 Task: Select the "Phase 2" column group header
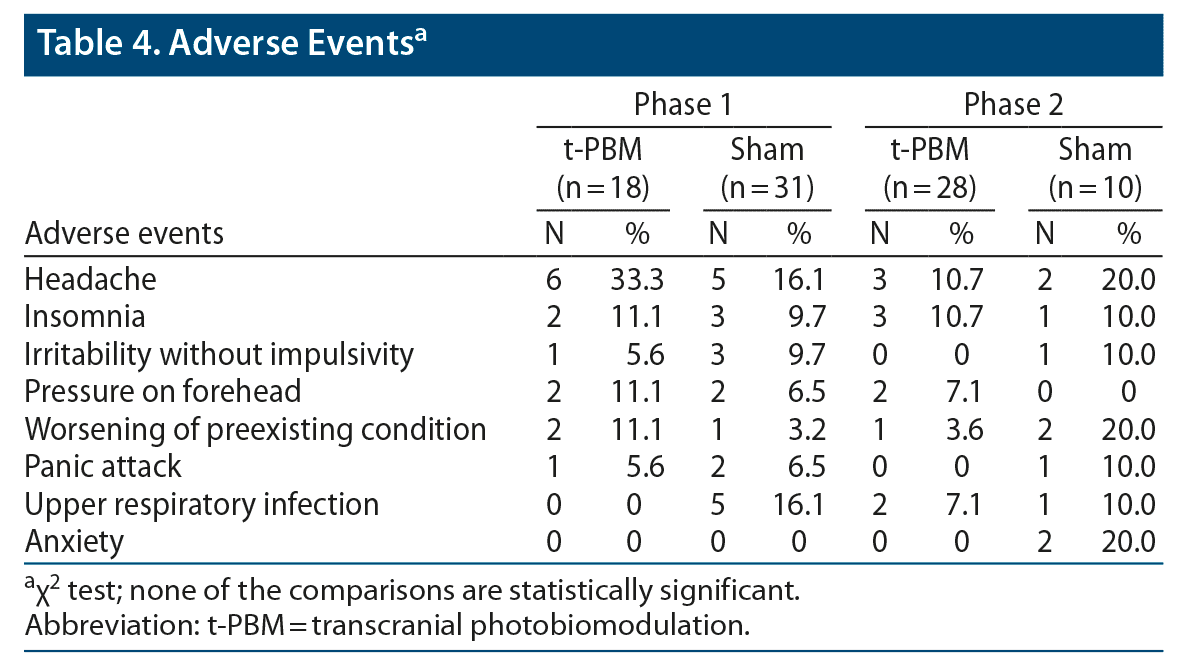pyautogui.click(x=1013, y=105)
